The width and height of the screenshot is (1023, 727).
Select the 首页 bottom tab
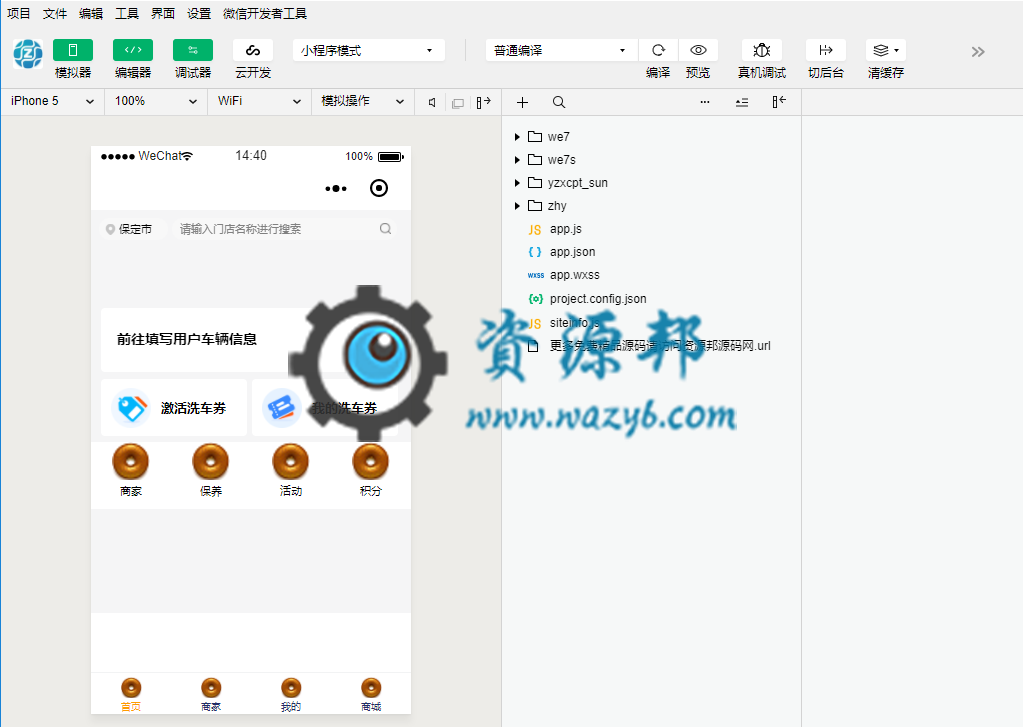pyautogui.click(x=131, y=694)
